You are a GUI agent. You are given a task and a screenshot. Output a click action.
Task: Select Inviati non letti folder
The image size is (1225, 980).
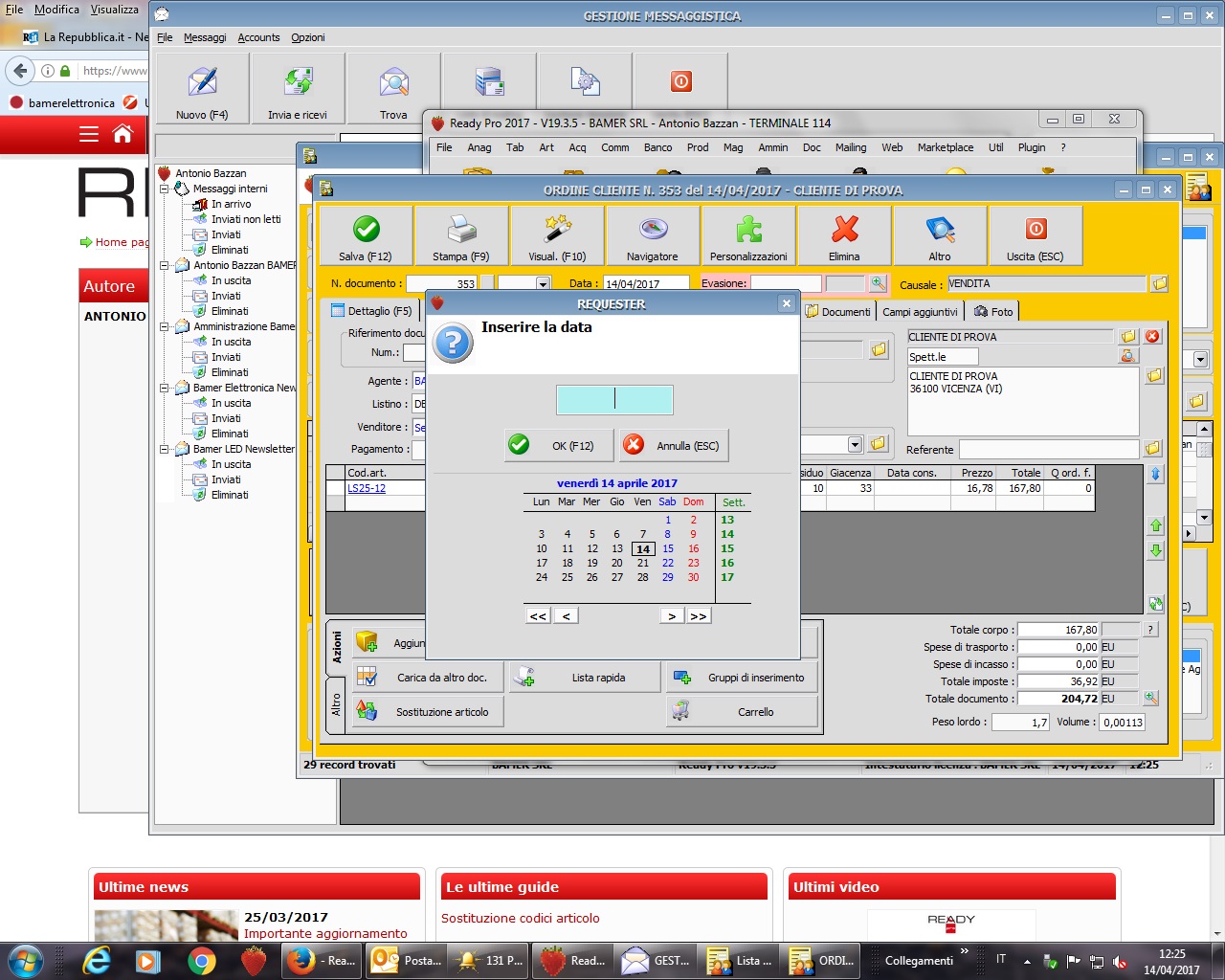246,219
